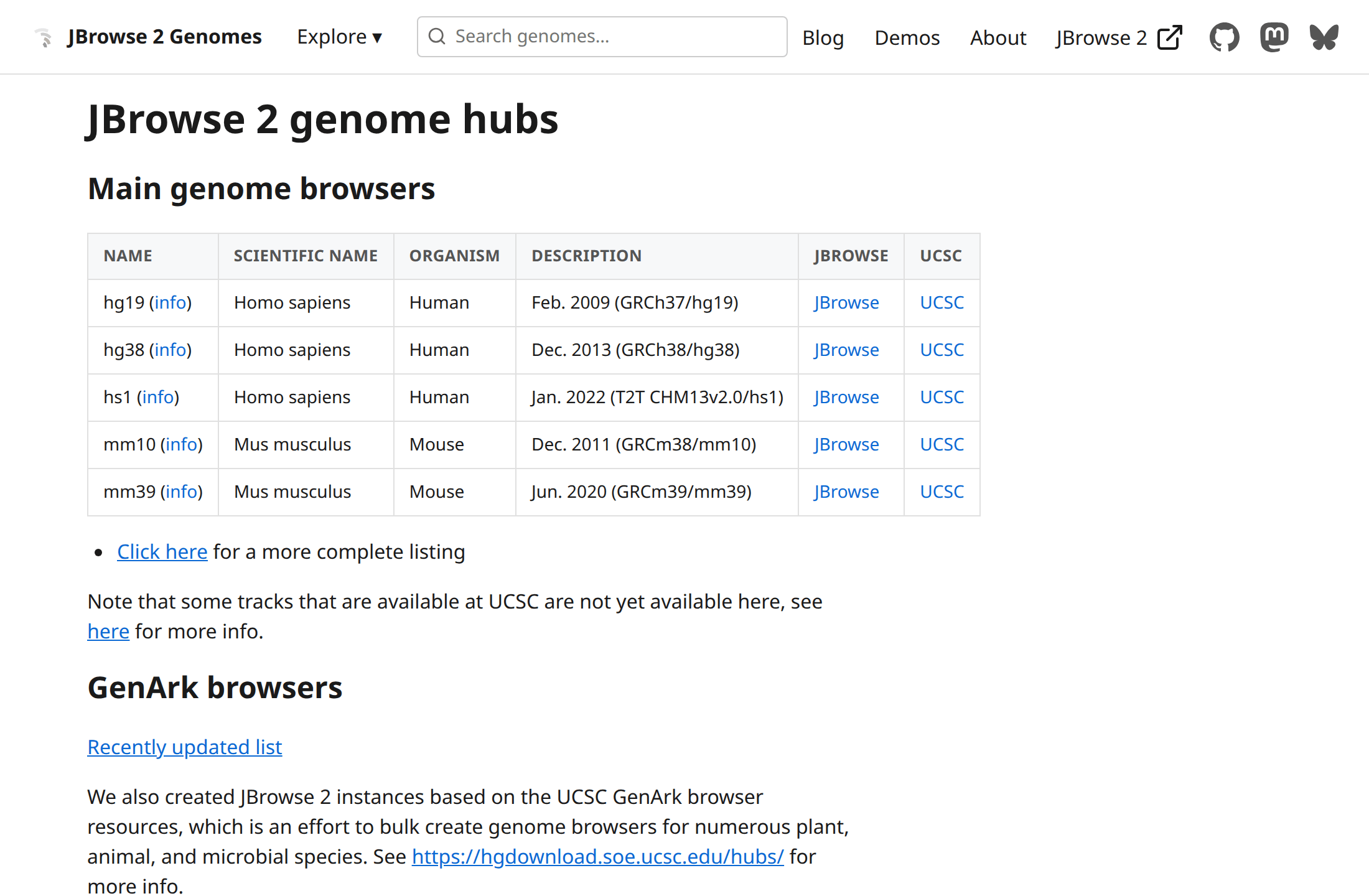Screen dimensions: 1369x896
Task: Open the Mastodon icon link
Action: [1274, 37]
